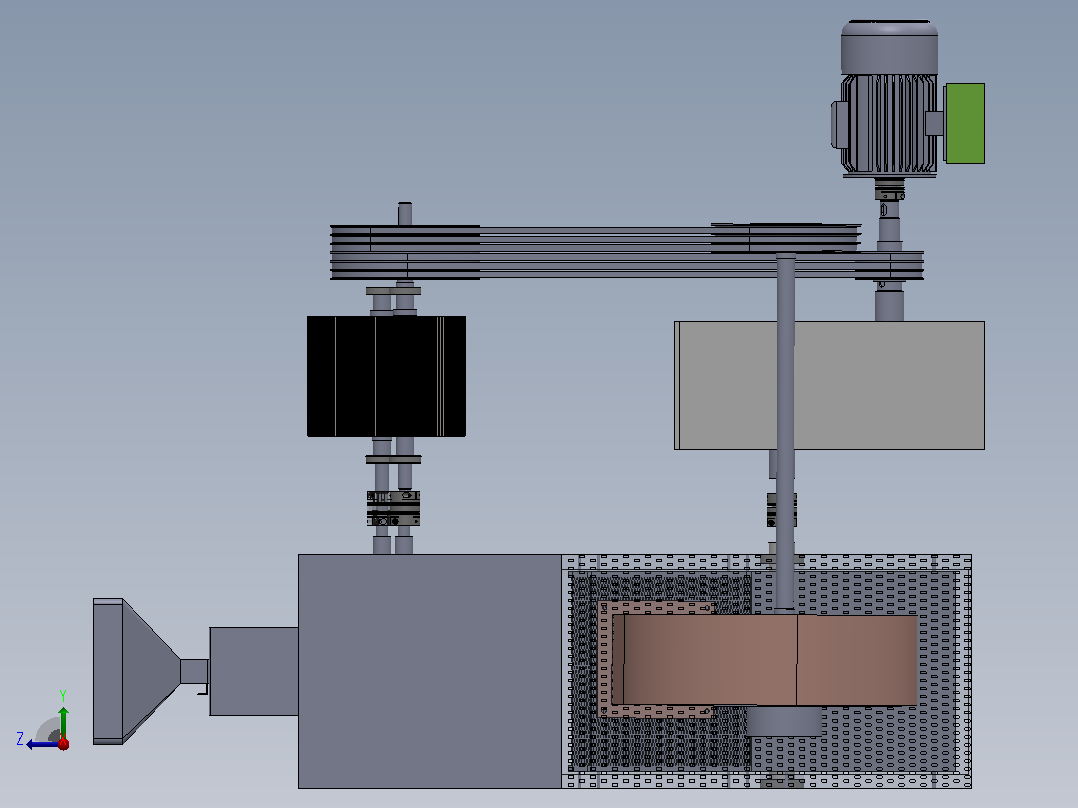Click the red origin ball of the axis triad
This screenshot has height=808, width=1078.
click(x=63, y=743)
